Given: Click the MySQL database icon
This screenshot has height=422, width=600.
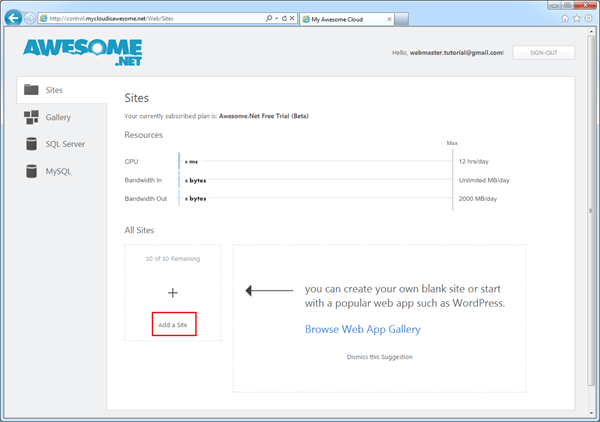Looking at the screenshot, I should [x=31, y=171].
